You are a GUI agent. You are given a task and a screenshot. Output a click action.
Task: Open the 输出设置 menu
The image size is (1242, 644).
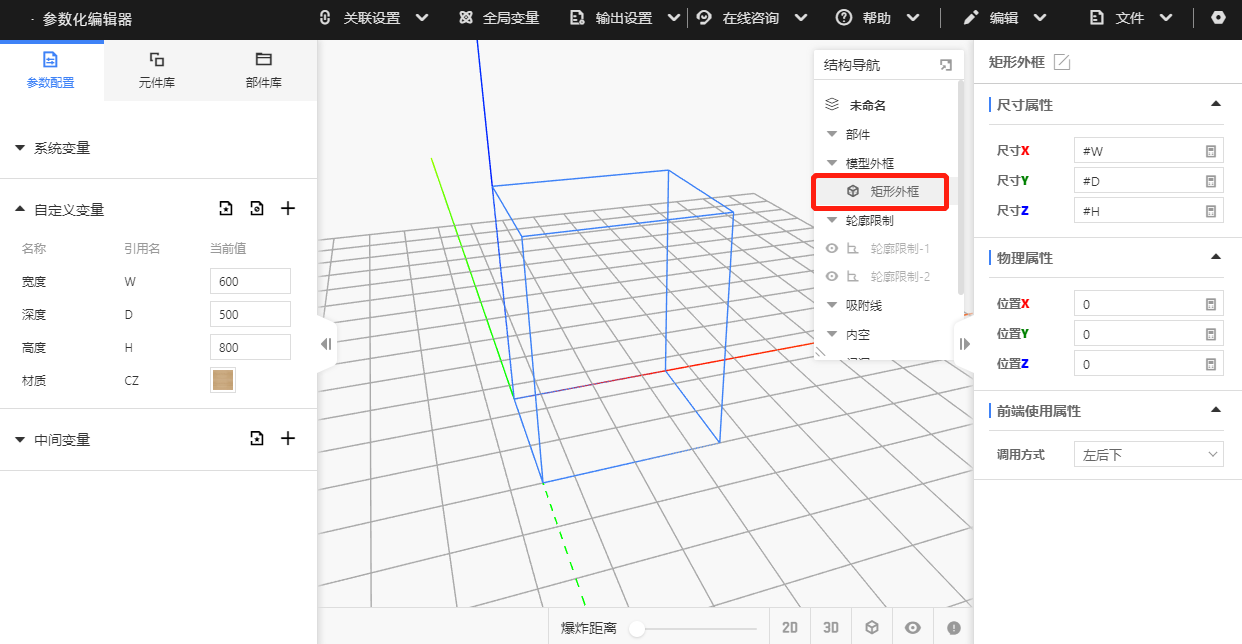point(625,18)
